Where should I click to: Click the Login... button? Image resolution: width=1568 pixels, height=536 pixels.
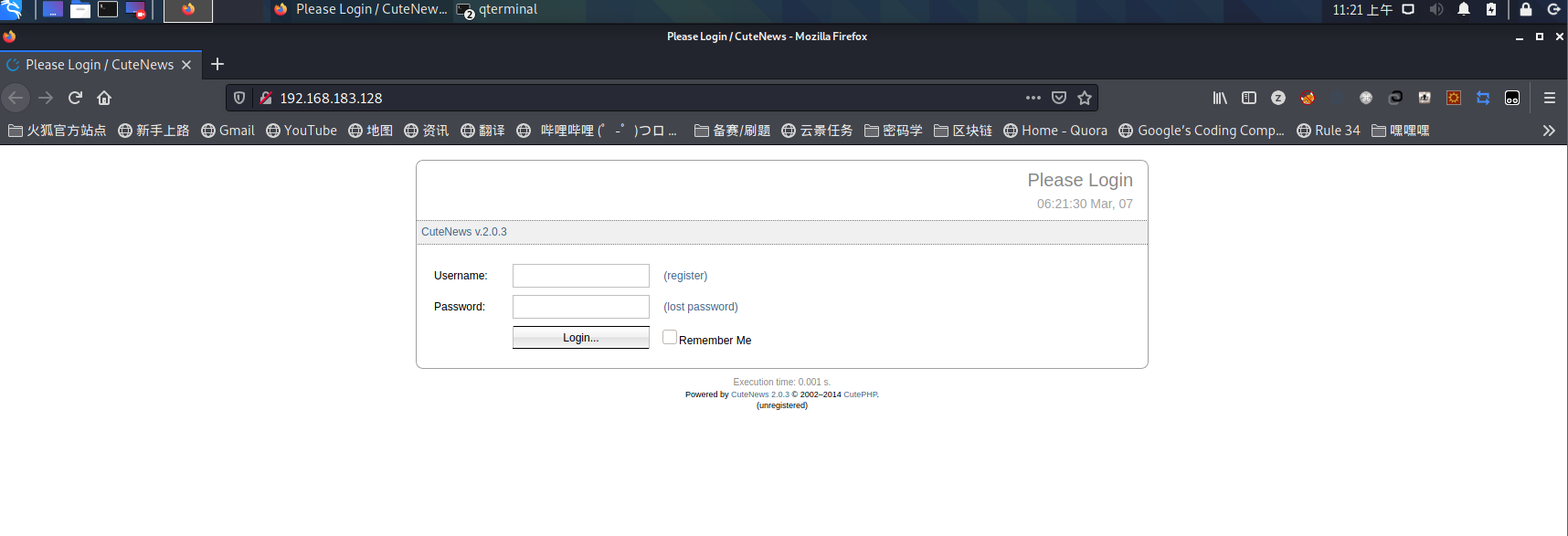click(x=581, y=338)
